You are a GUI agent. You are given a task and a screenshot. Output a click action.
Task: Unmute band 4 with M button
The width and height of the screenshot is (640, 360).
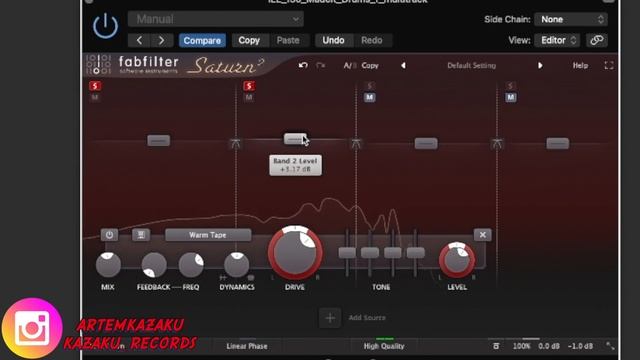tap(511, 97)
